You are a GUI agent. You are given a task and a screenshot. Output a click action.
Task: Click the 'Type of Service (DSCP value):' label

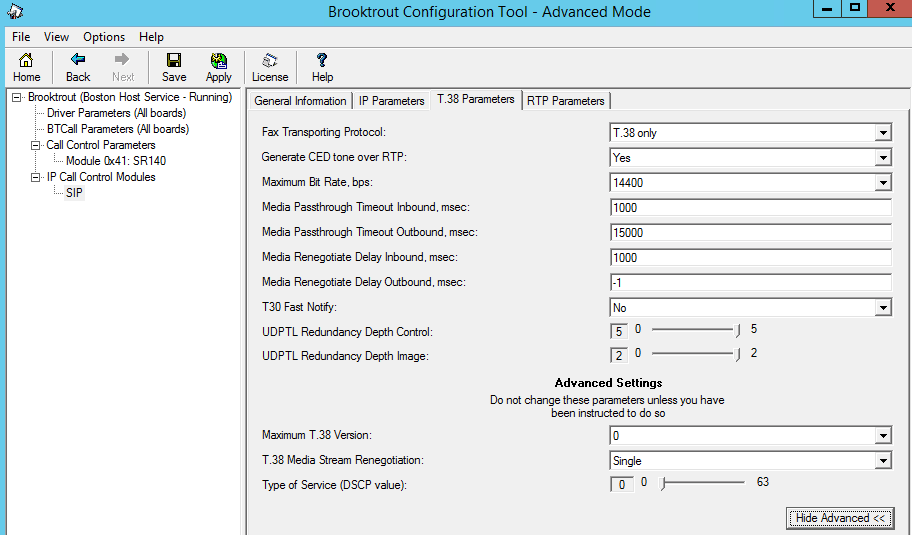[x=334, y=484]
